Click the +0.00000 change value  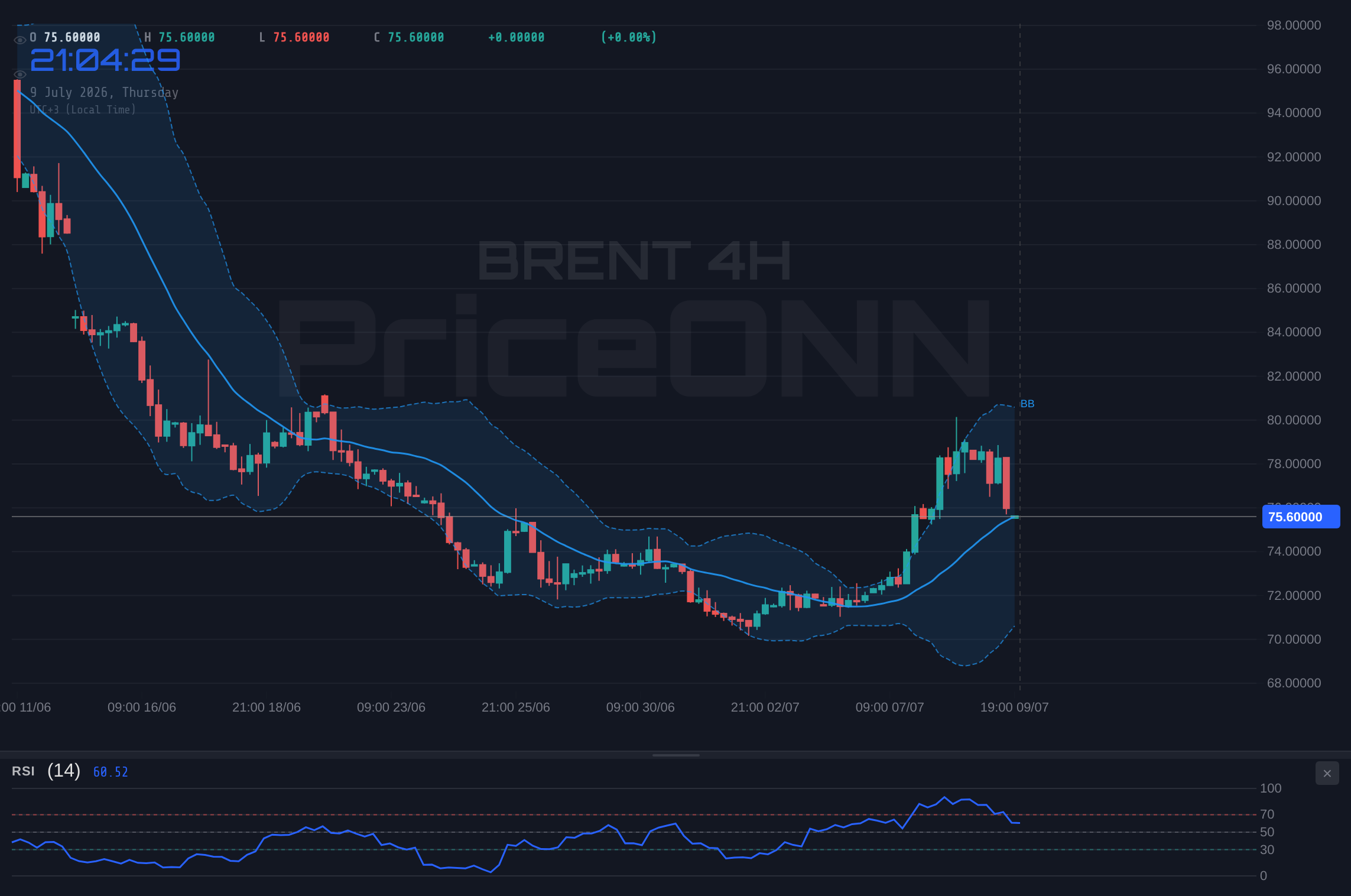517,37
